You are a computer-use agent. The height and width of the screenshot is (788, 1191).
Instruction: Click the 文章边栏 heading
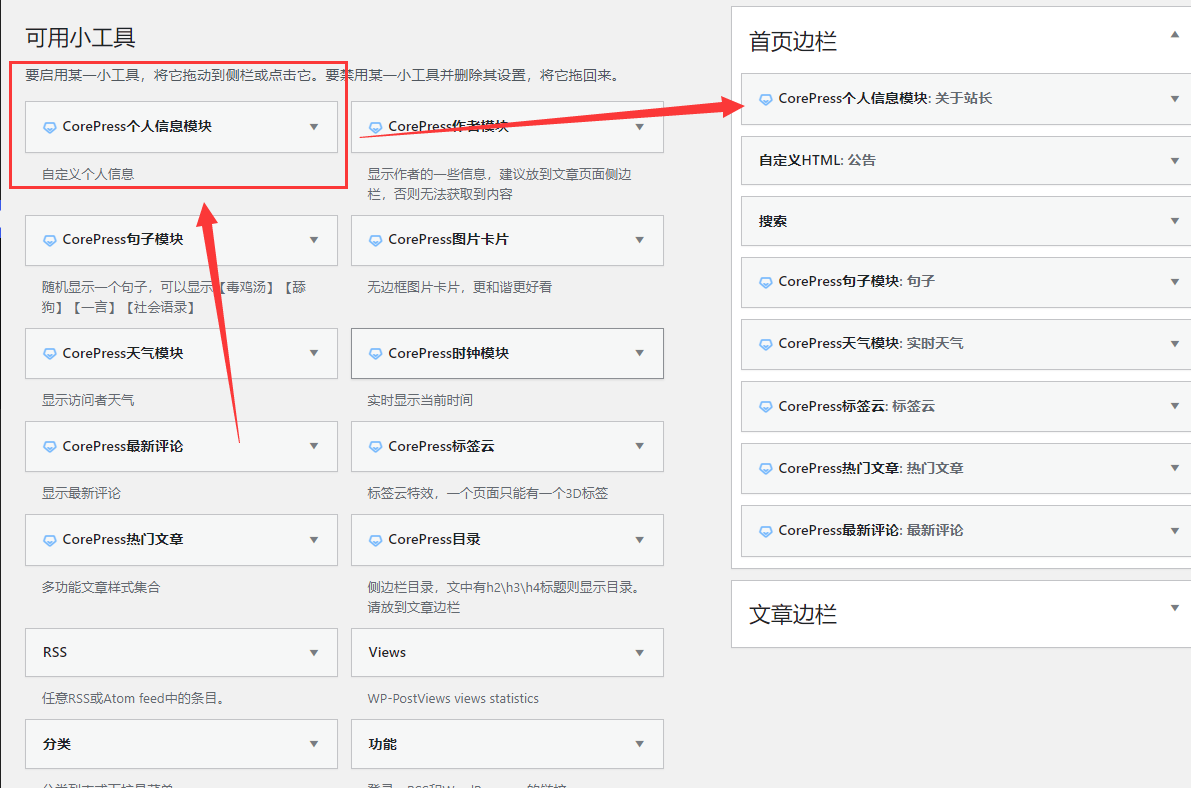[x=792, y=614]
